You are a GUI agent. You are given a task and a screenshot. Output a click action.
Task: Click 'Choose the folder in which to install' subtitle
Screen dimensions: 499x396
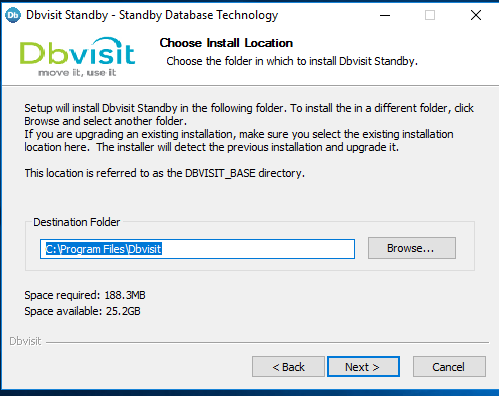tap(292, 61)
